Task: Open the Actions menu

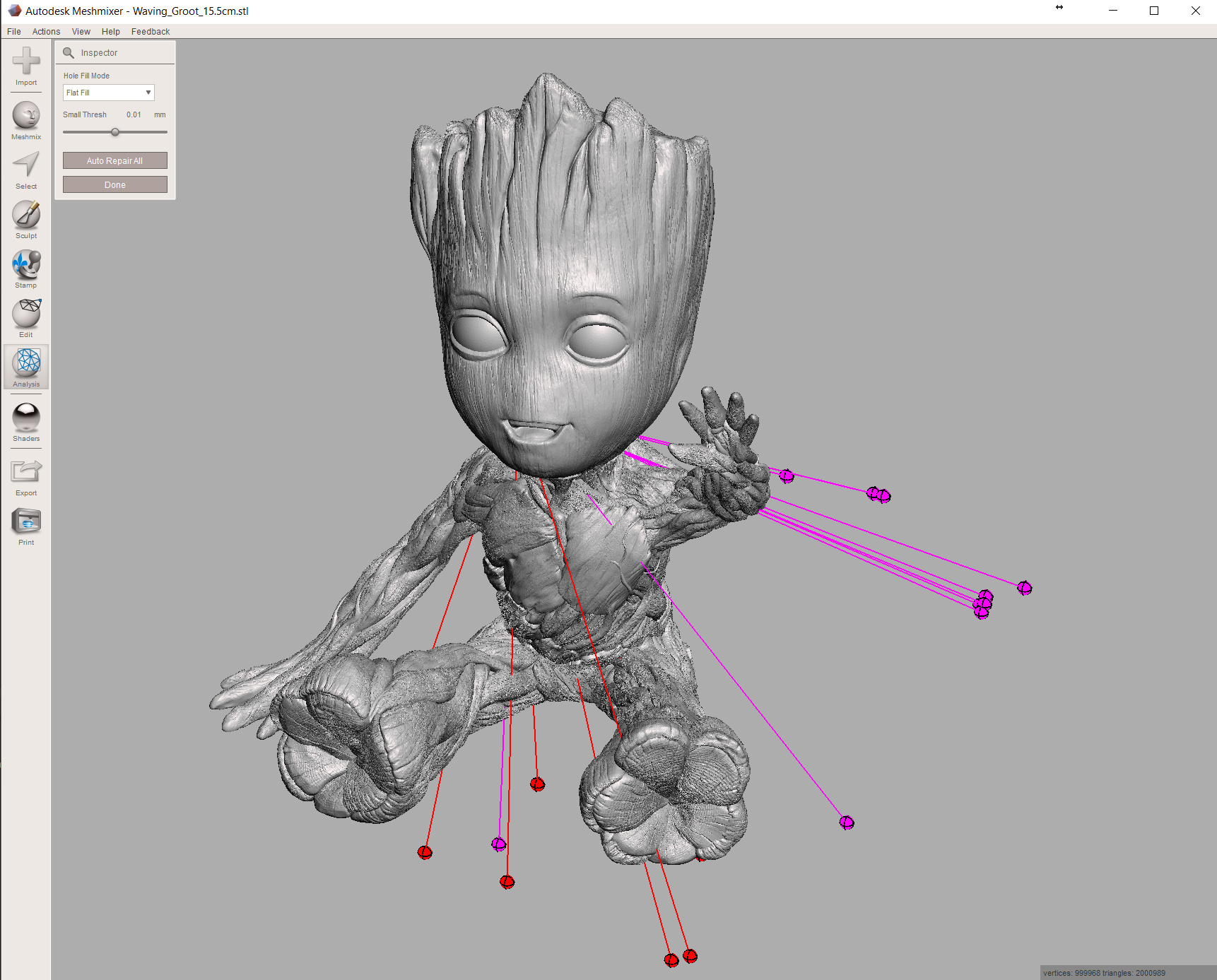Action: click(x=46, y=32)
